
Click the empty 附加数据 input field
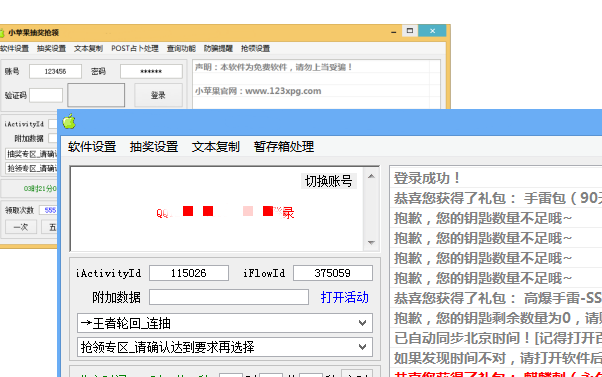[229, 297]
